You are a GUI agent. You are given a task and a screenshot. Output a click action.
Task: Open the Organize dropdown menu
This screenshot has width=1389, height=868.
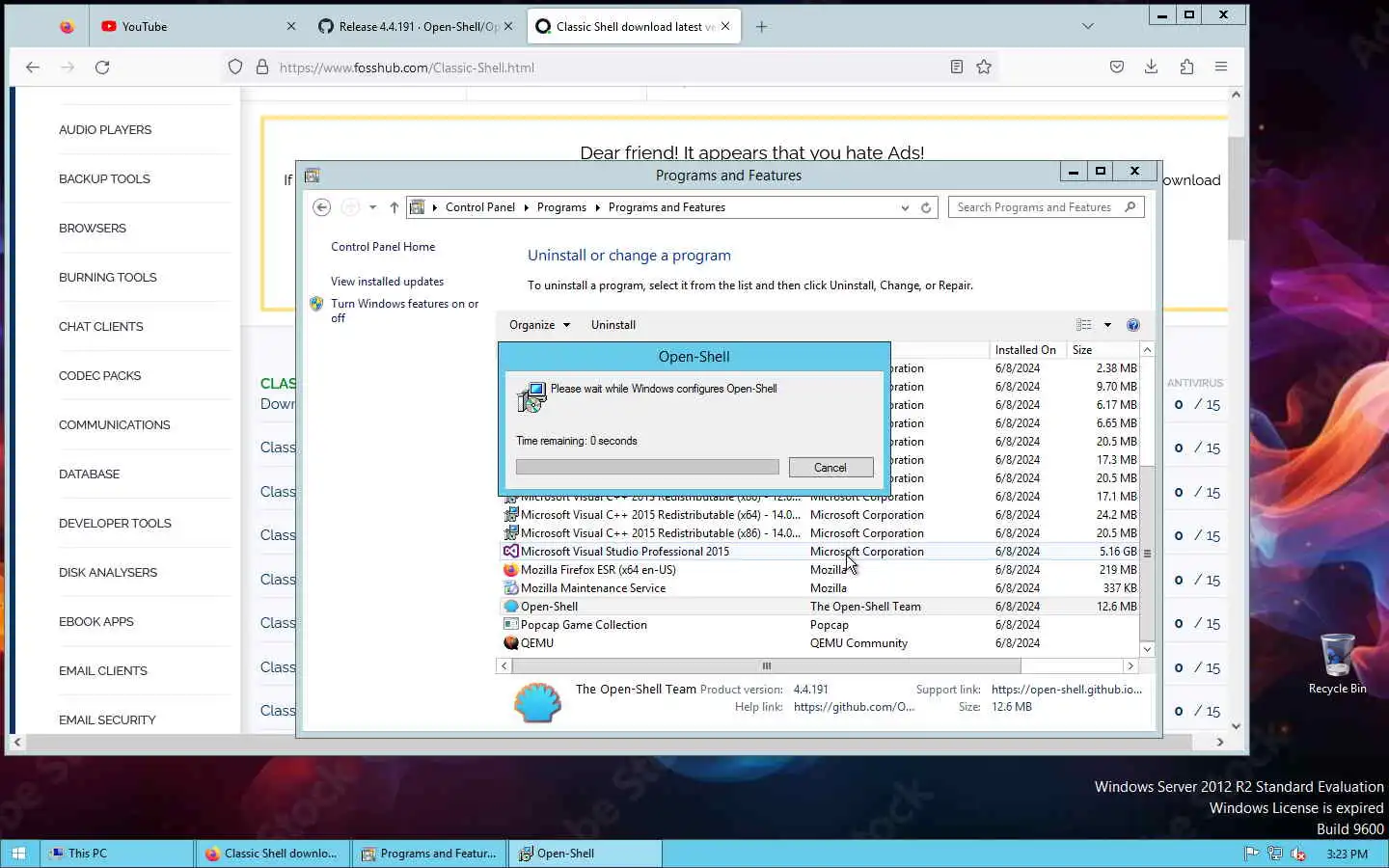[539, 325]
